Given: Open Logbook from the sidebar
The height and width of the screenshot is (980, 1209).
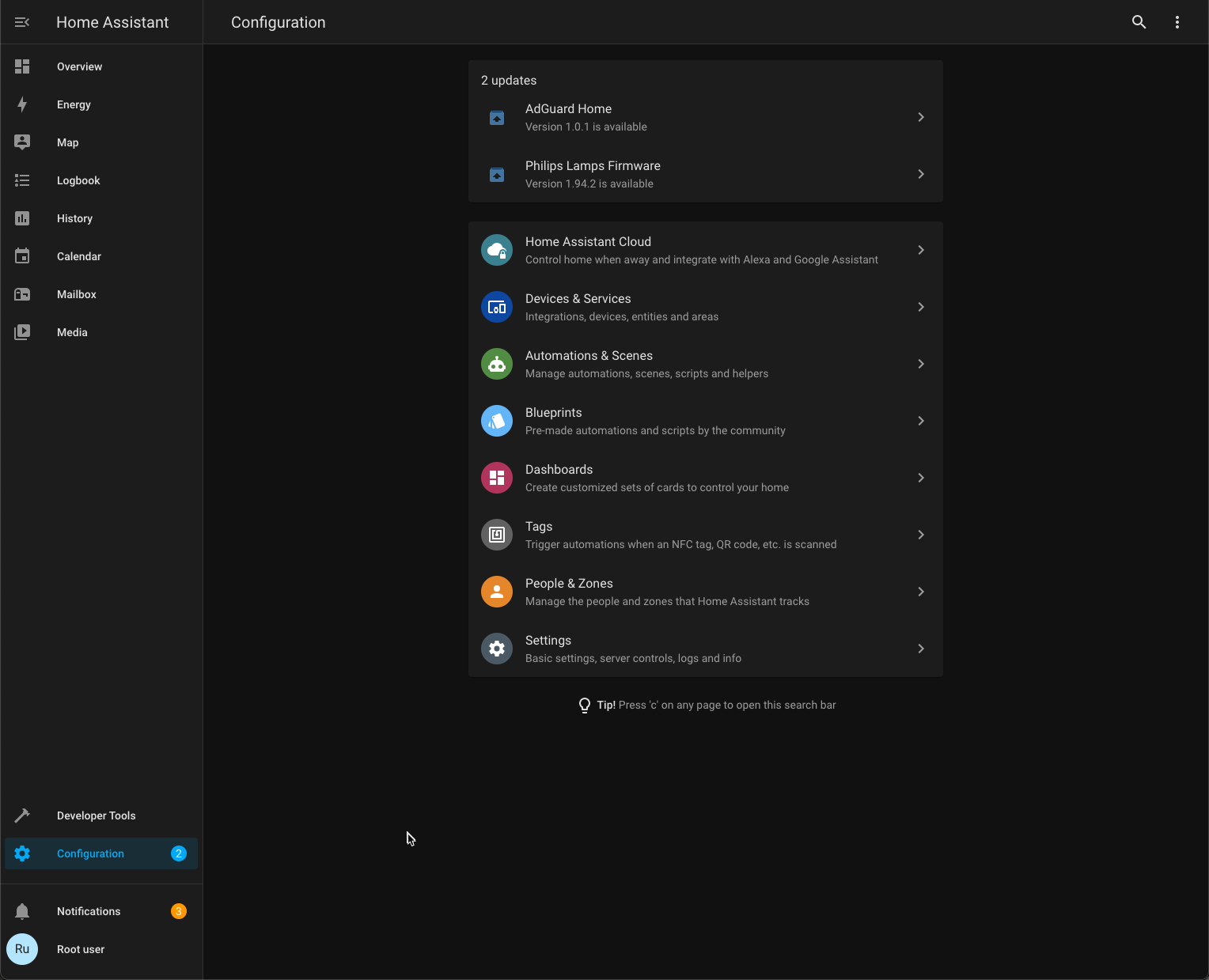Looking at the screenshot, I should (x=101, y=180).
